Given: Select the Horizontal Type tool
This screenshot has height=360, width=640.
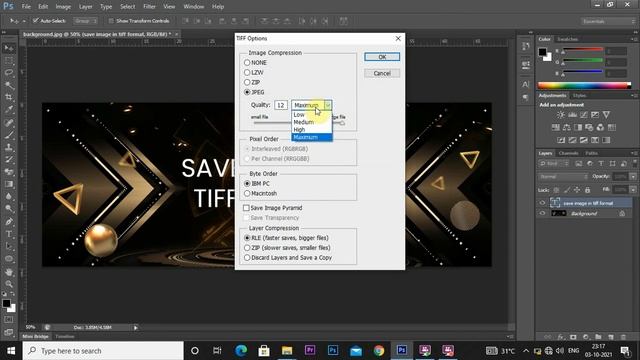Looking at the screenshot, I should 9,234.
